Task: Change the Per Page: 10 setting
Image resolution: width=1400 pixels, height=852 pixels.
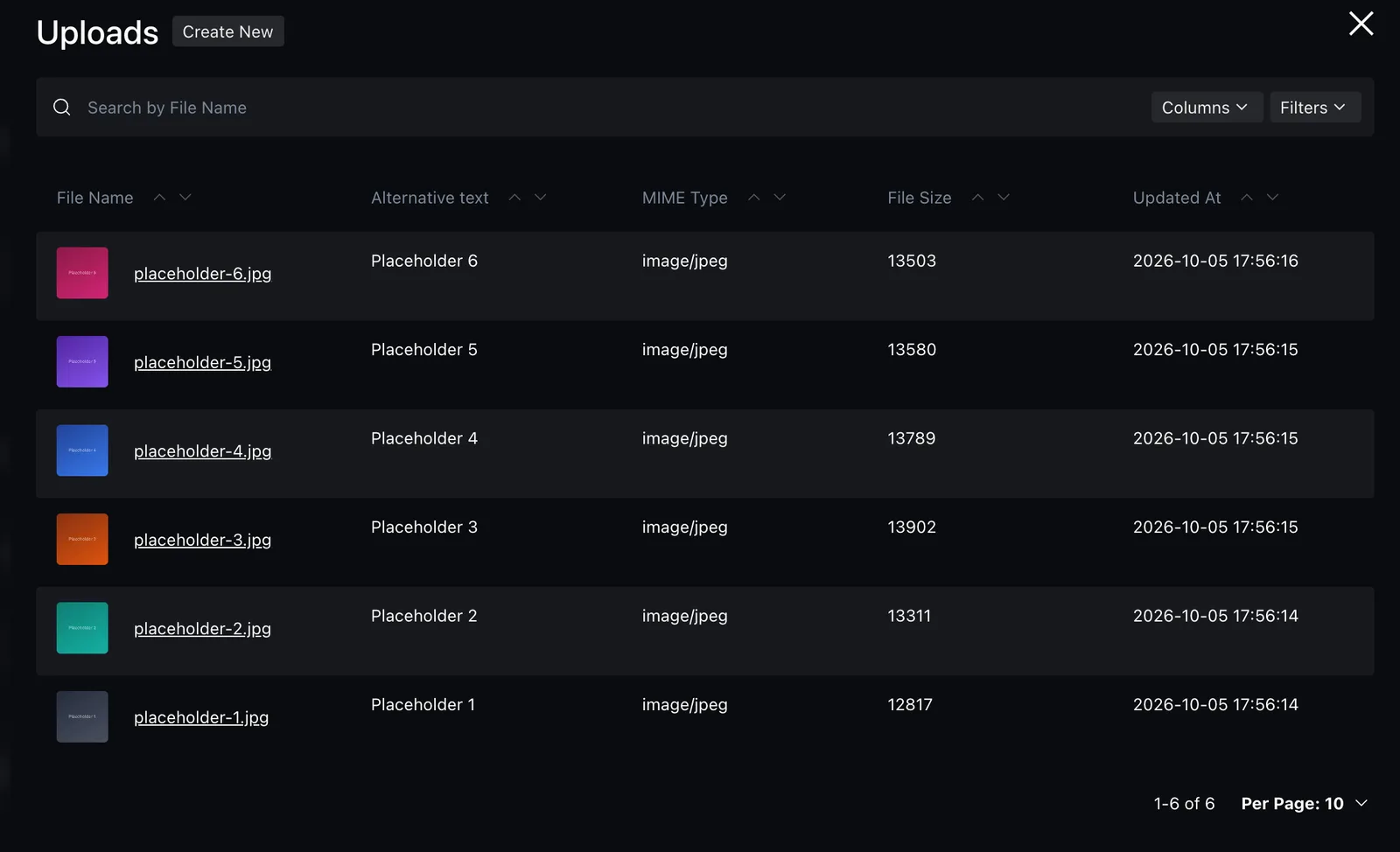Action: click(1304, 804)
